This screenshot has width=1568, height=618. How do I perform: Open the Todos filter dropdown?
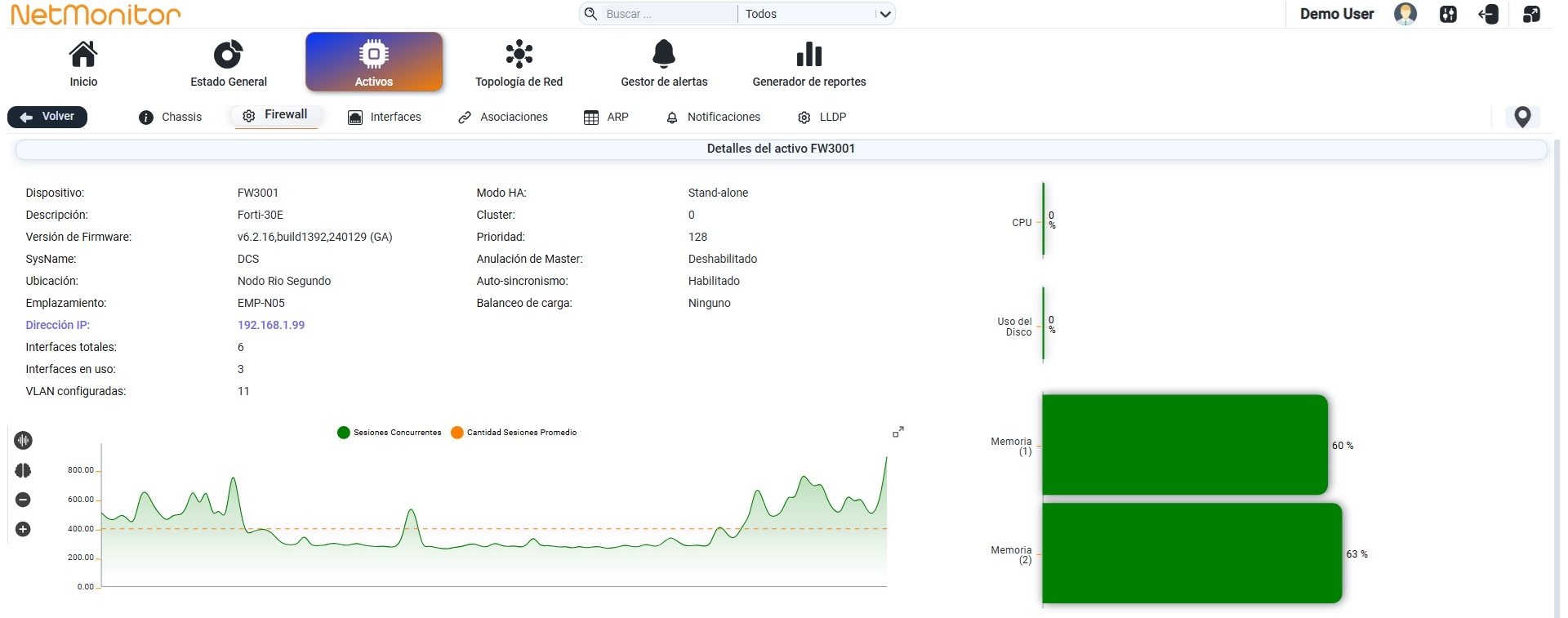pos(817,14)
